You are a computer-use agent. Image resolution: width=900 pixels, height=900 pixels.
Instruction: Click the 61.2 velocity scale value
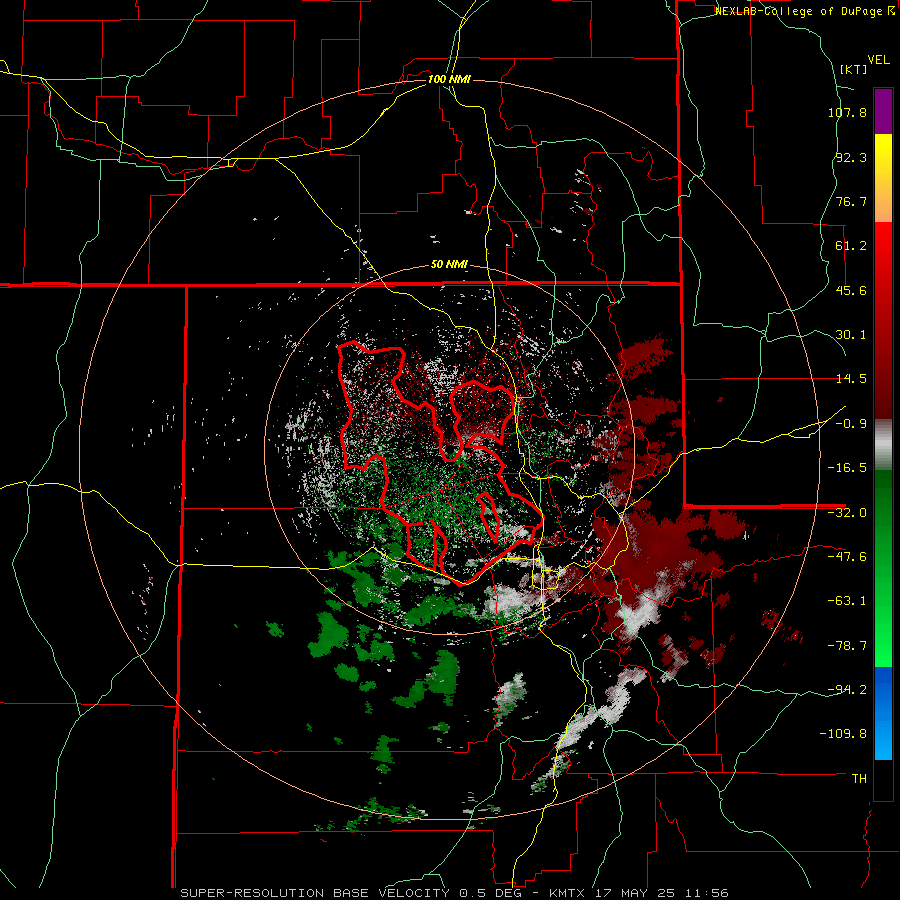(x=851, y=246)
